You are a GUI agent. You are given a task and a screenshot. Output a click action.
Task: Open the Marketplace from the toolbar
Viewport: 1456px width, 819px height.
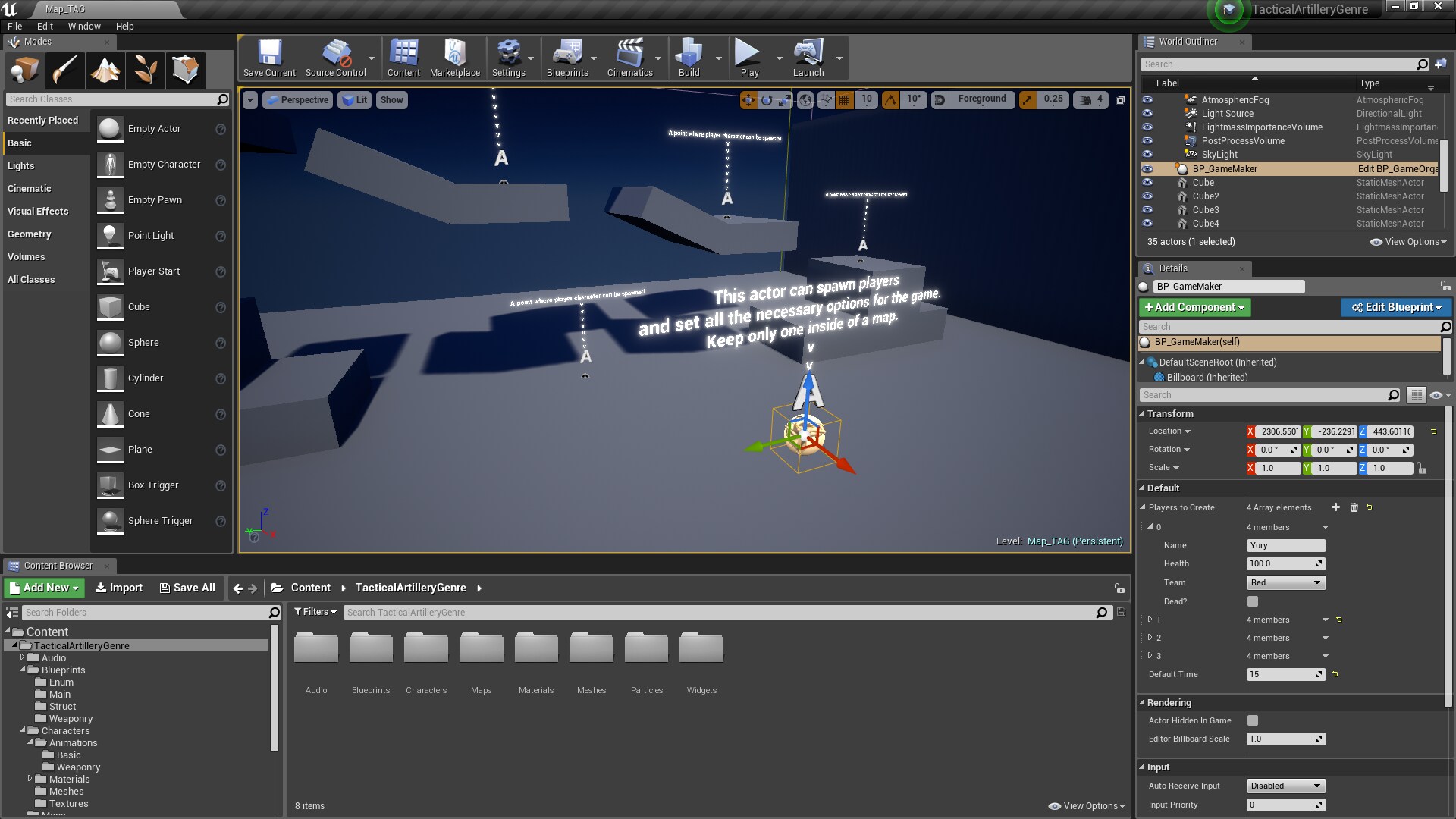coord(454,58)
